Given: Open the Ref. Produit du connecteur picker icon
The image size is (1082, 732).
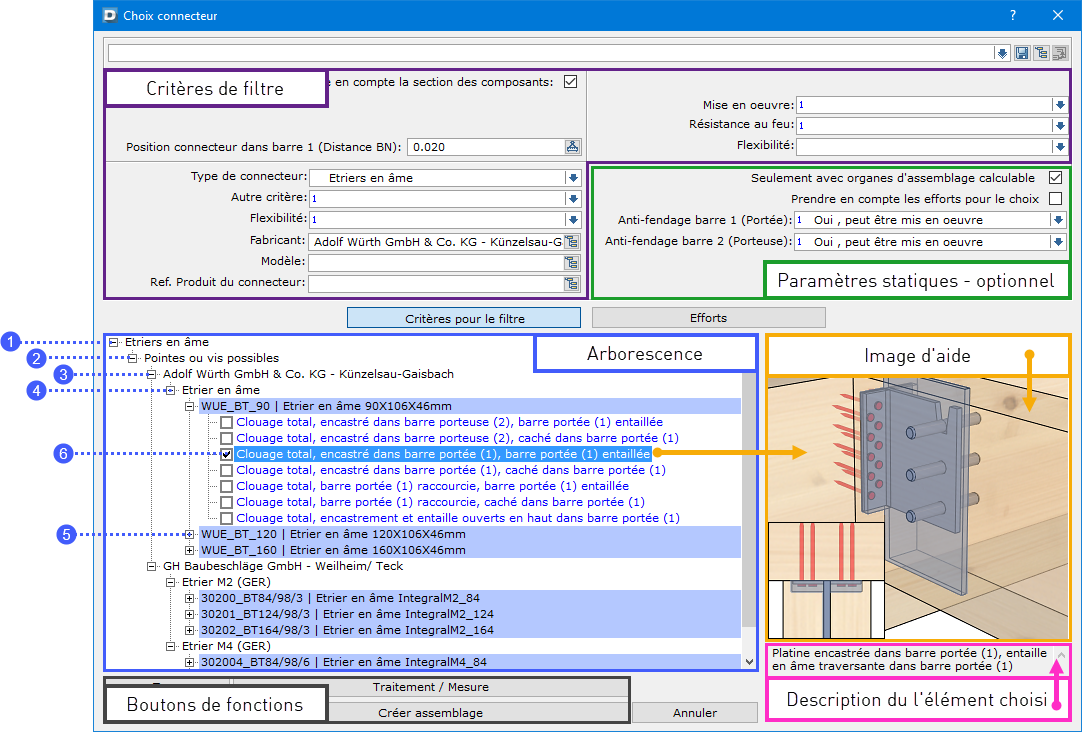Looking at the screenshot, I should point(572,284).
